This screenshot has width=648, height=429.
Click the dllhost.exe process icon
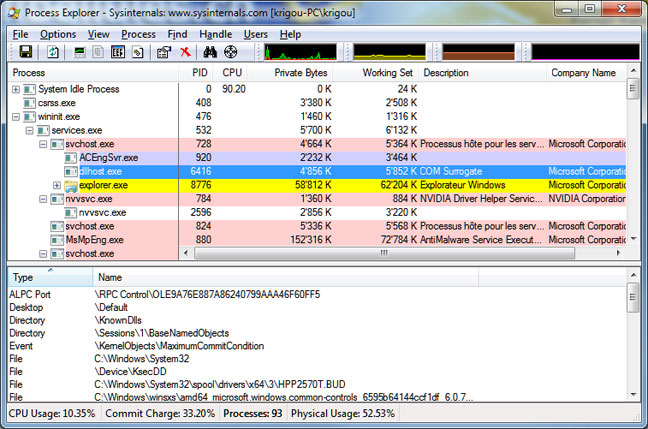point(71,172)
